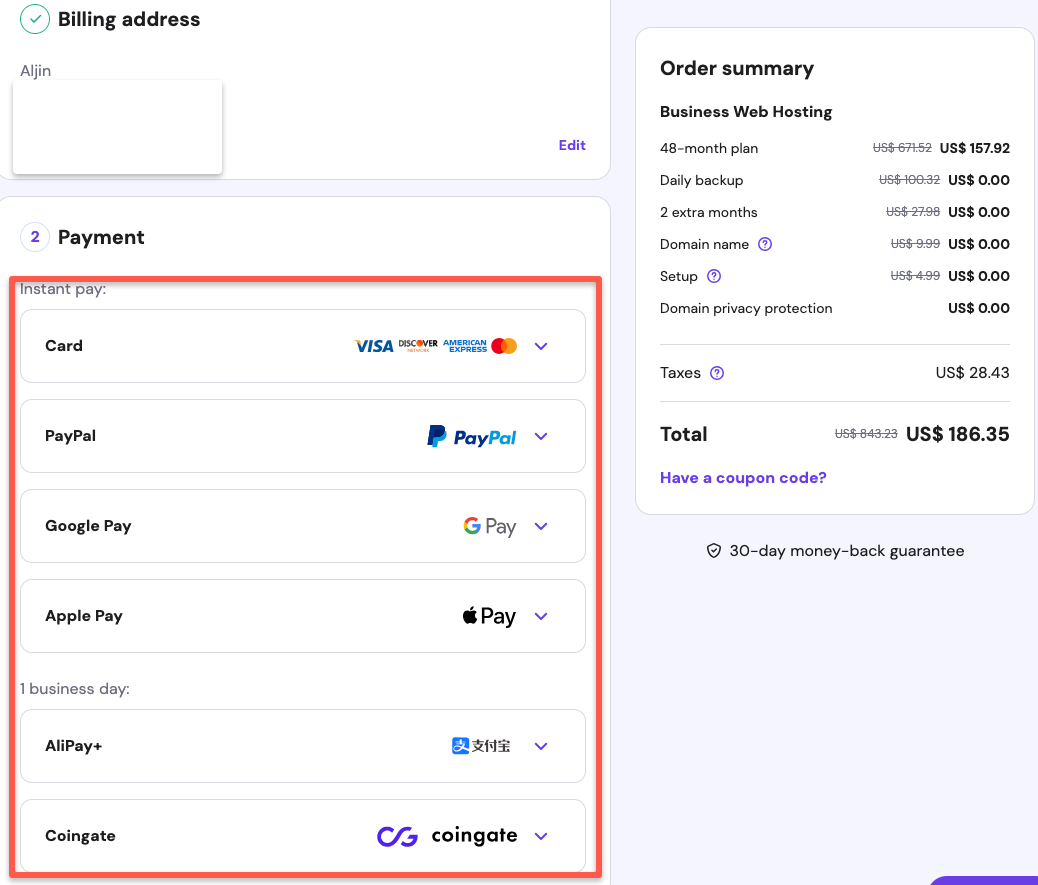
Task: Expand the Card payment option
Action: (541, 346)
